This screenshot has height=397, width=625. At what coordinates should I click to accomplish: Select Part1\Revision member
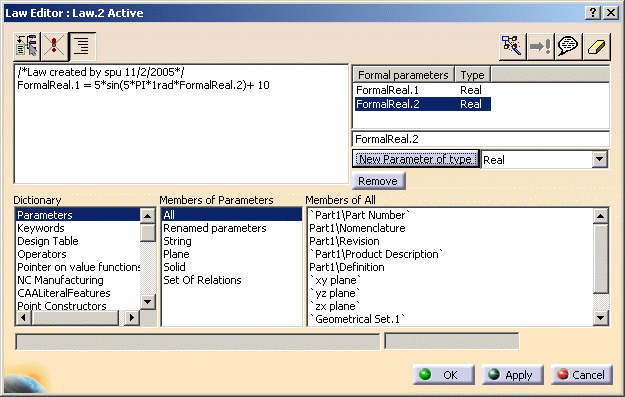pyautogui.click(x=344, y=241)
